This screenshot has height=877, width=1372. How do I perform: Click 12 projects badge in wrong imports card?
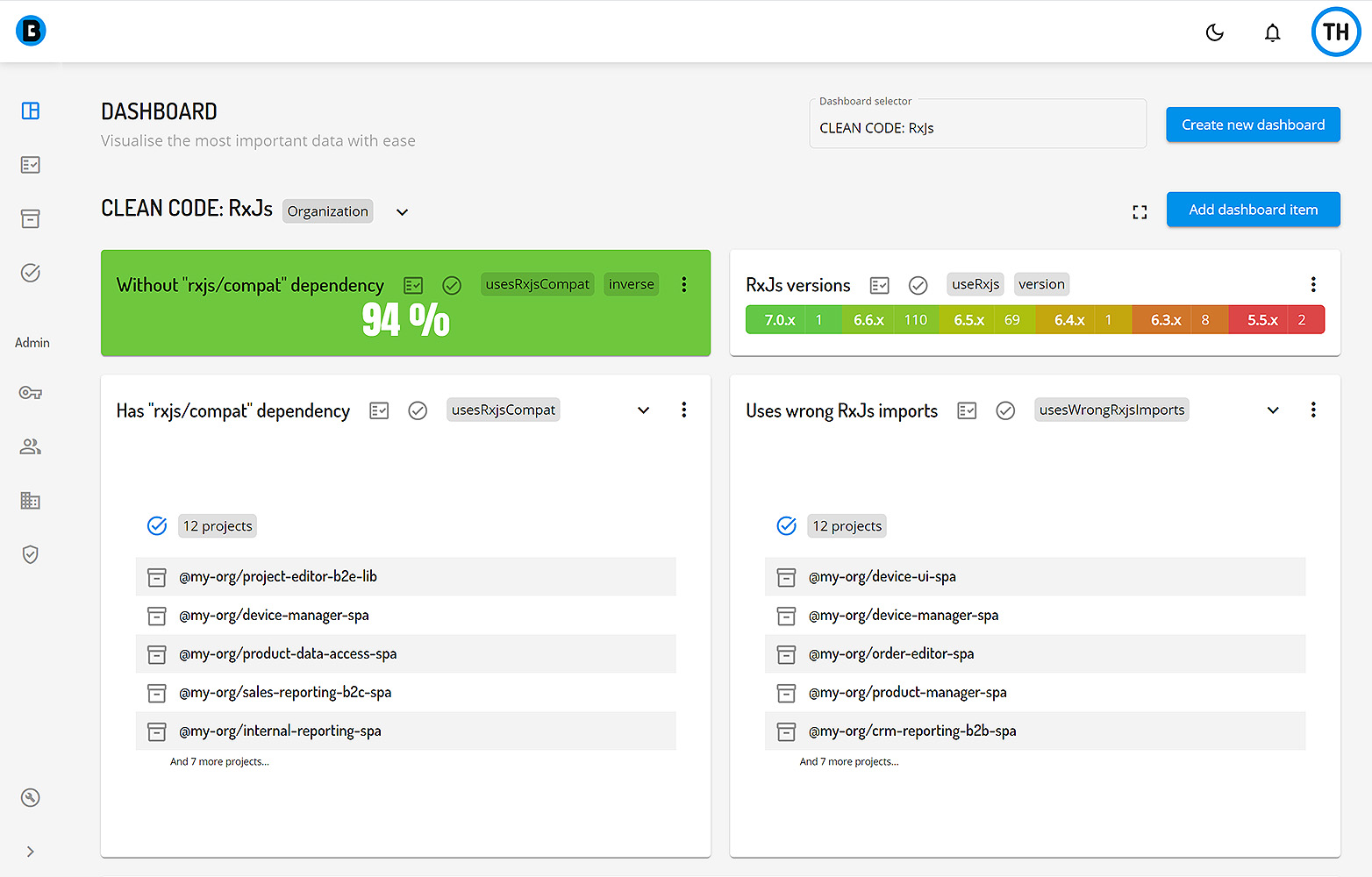(847, 526)
